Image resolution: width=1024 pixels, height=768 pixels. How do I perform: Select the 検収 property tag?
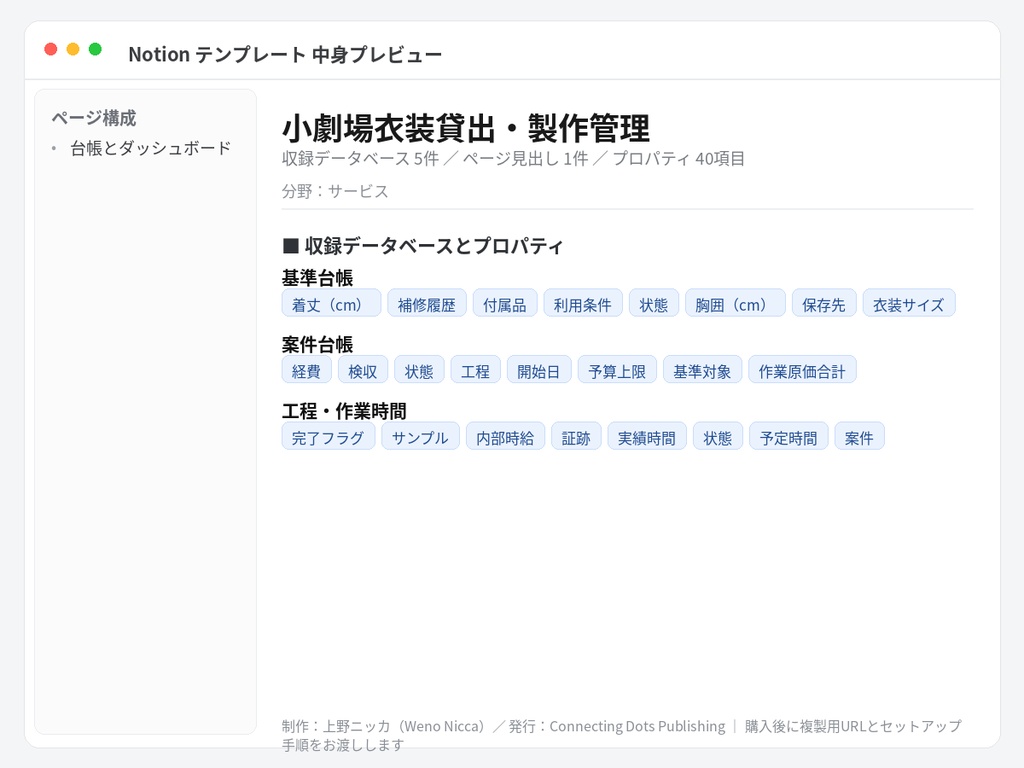362,370
